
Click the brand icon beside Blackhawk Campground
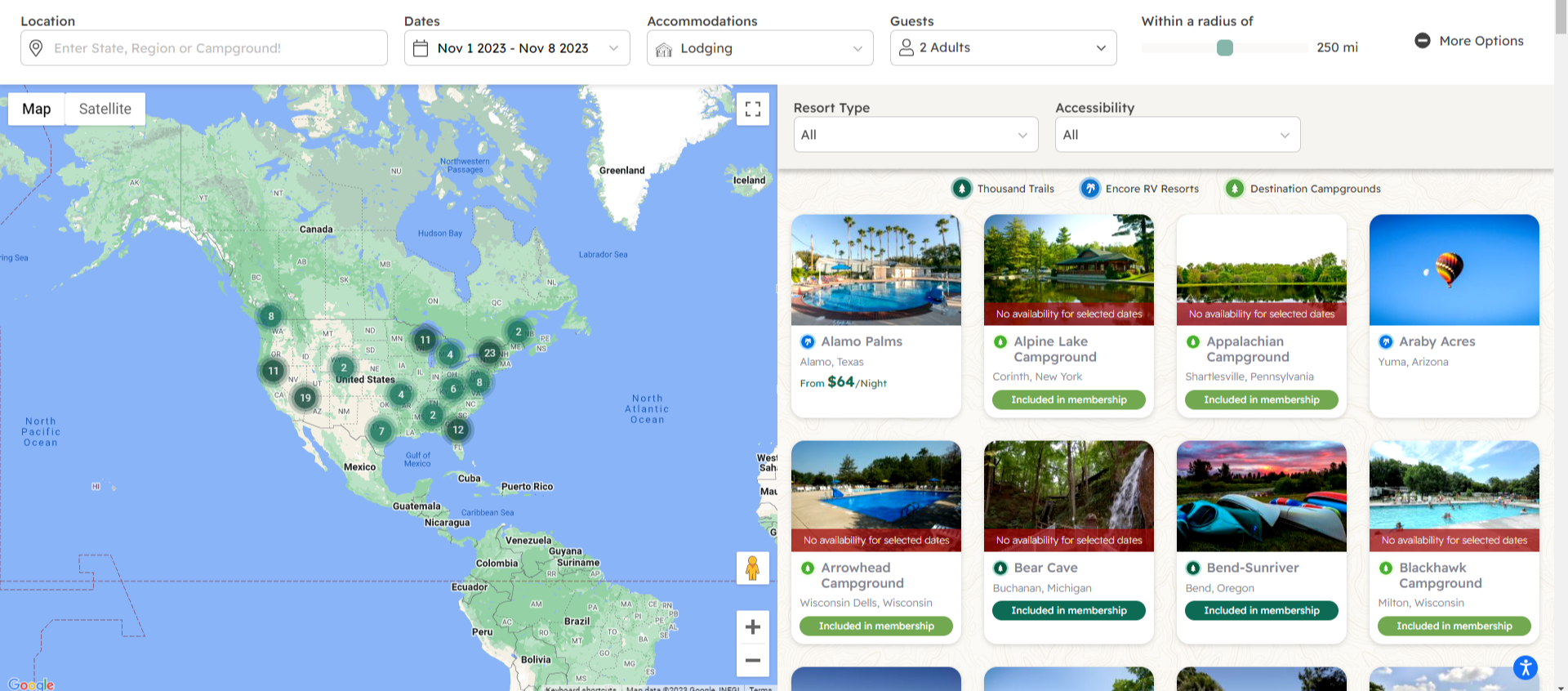1386,568
